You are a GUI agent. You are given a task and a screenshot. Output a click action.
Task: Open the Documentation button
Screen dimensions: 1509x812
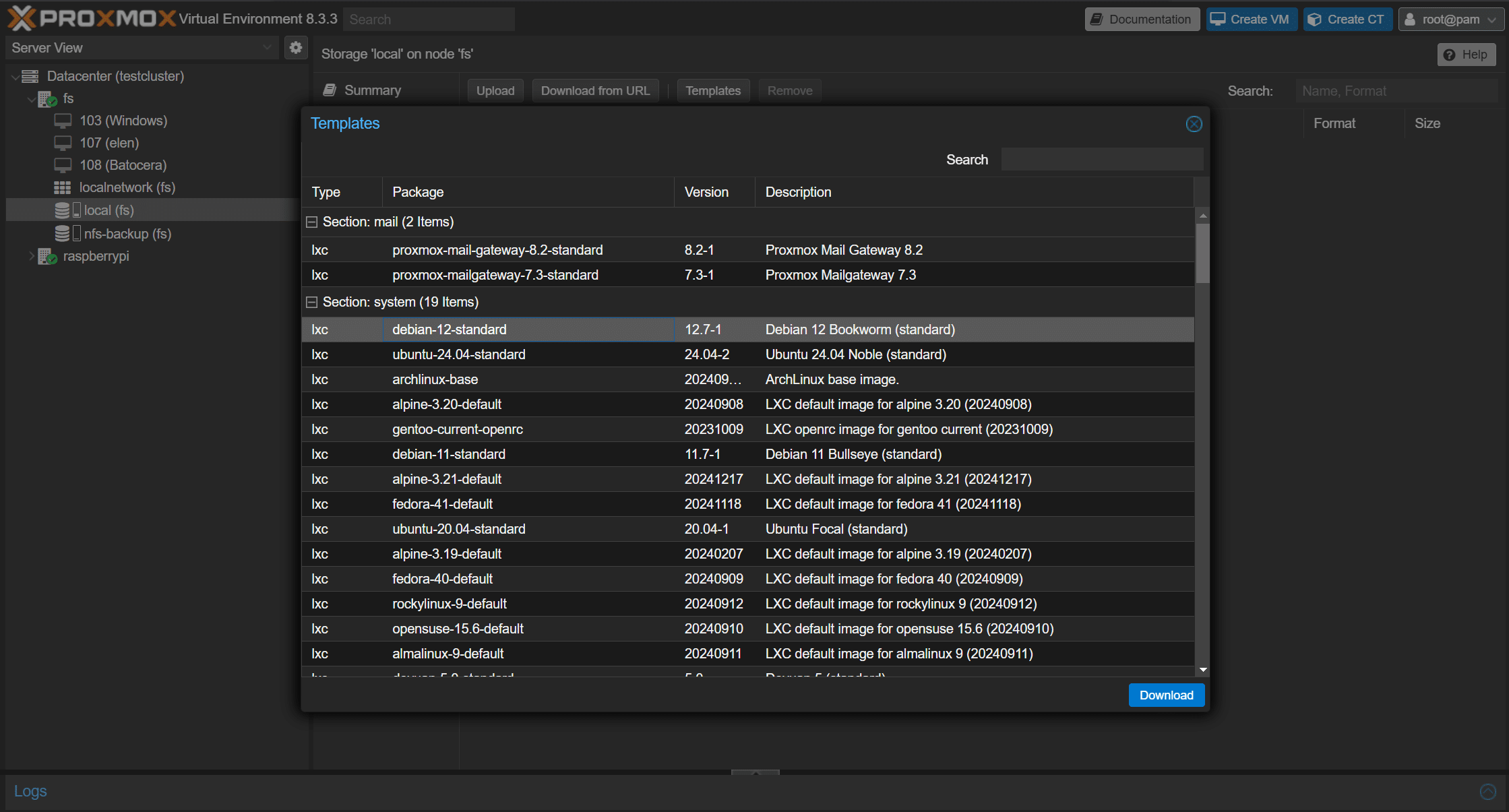click(1142, 20)
